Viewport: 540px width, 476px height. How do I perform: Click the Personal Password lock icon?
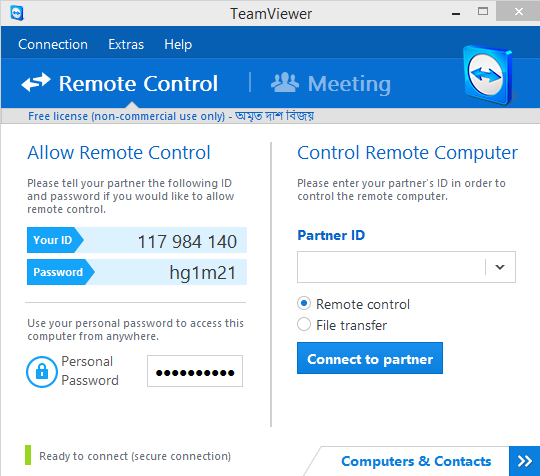42,372
